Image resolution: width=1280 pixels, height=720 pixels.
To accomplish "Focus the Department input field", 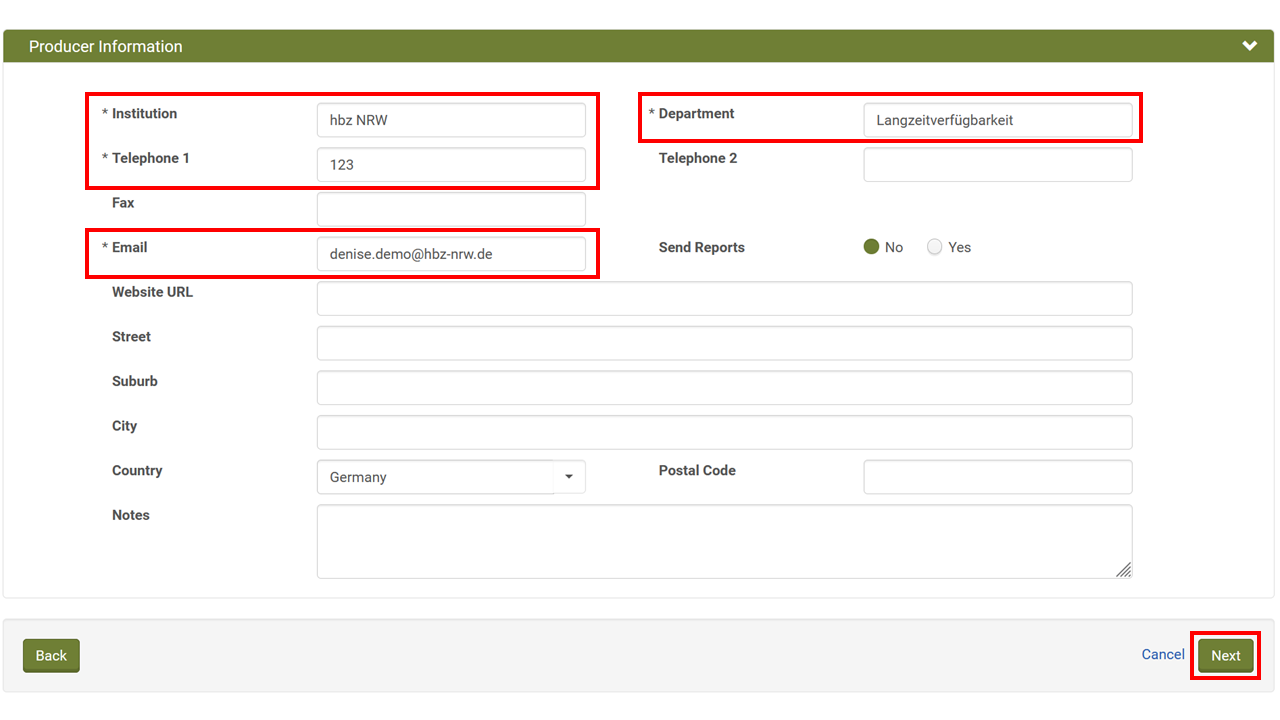I will 997,120.
